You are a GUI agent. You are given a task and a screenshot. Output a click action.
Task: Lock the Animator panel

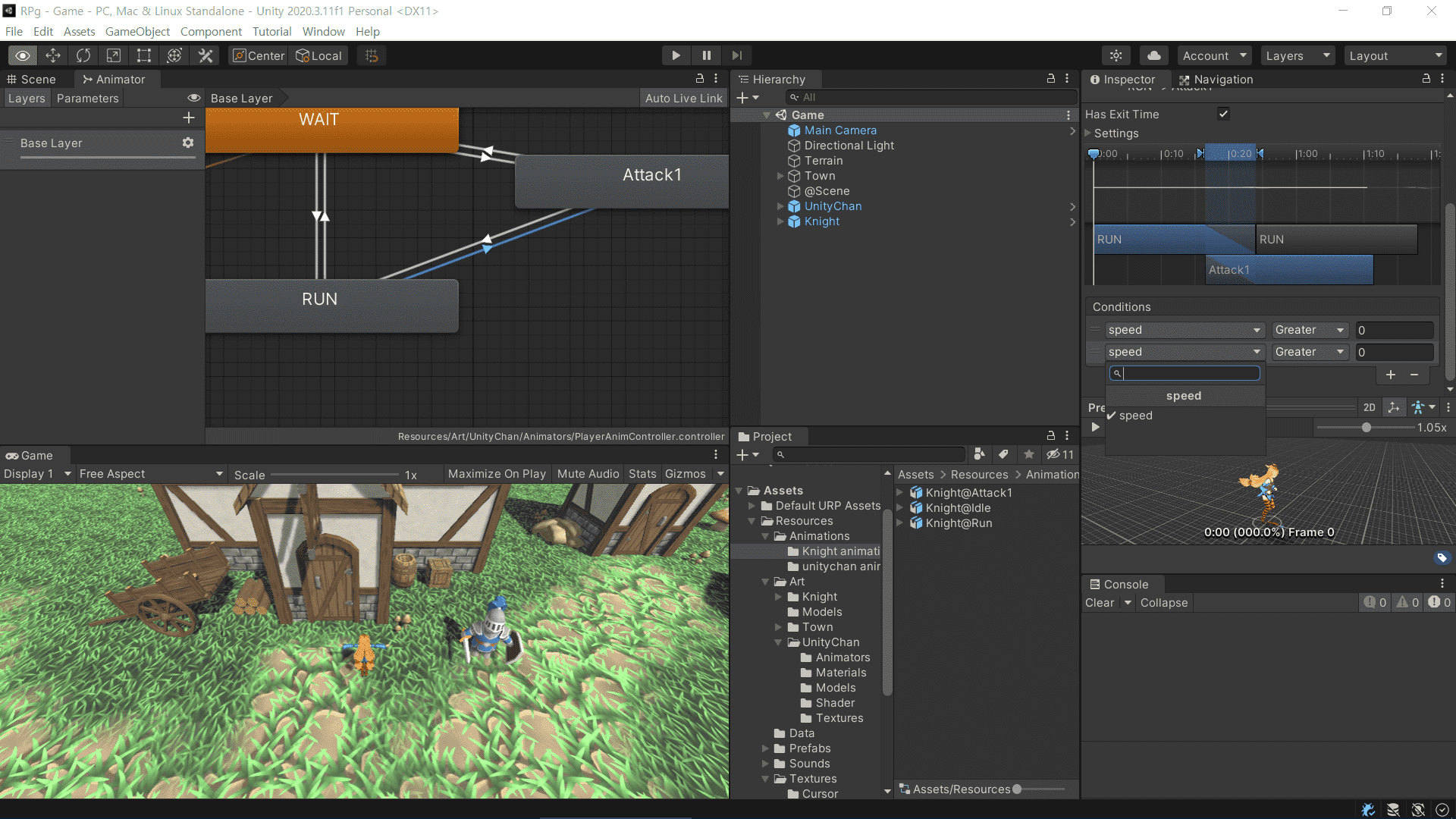click(x=700, y=79)
